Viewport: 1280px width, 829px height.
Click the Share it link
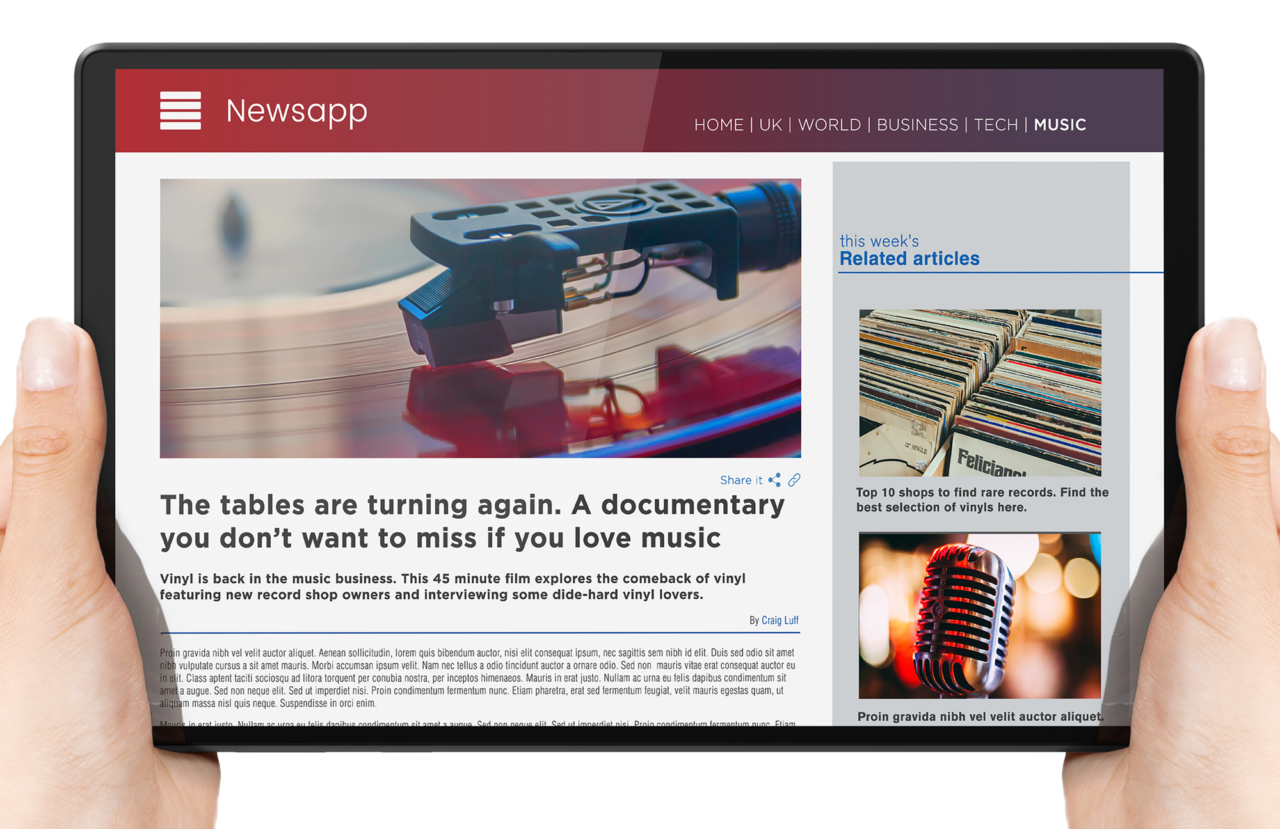pos(741,481)
